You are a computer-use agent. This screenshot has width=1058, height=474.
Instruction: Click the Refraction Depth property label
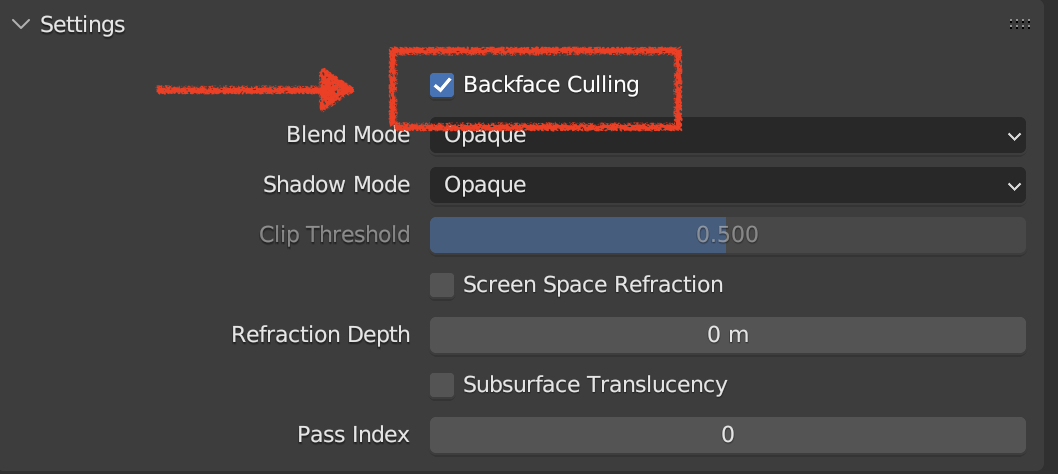[320, 335]
